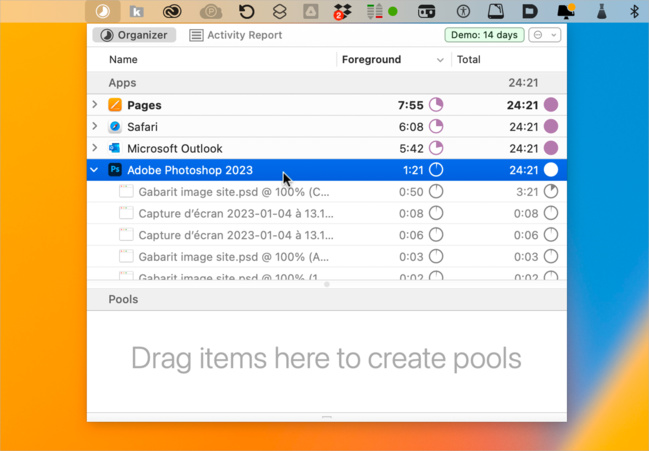Screen dimensions: 649x451
Task: Click Pages foreground pie chart 7:55
Action: [x=436, y=105]
